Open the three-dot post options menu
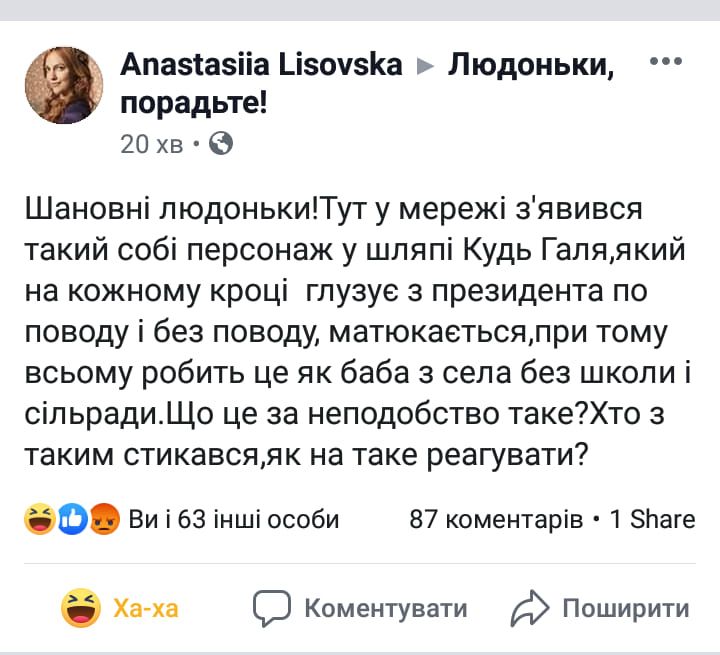The height and width of the screenshot is (655, 720). coord(666,61)
